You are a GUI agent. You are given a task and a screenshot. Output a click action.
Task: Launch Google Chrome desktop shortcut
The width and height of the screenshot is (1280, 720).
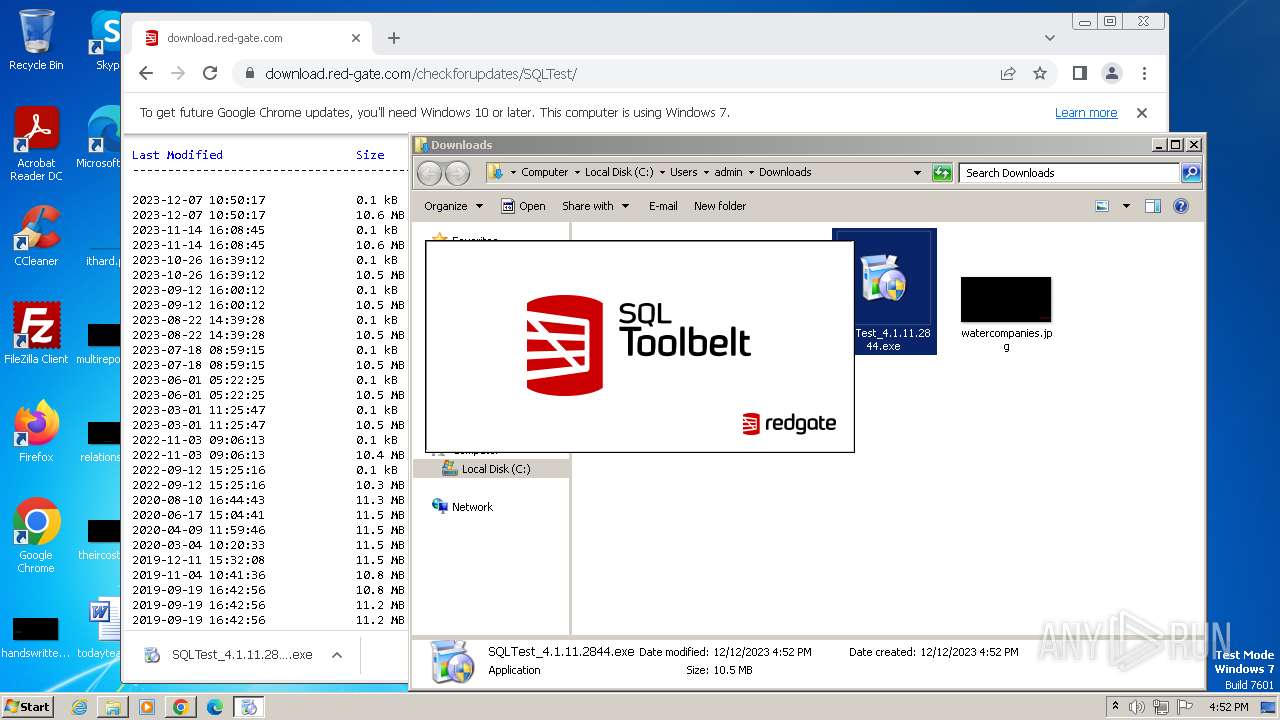pyautogui.click(x=36, y=535)
